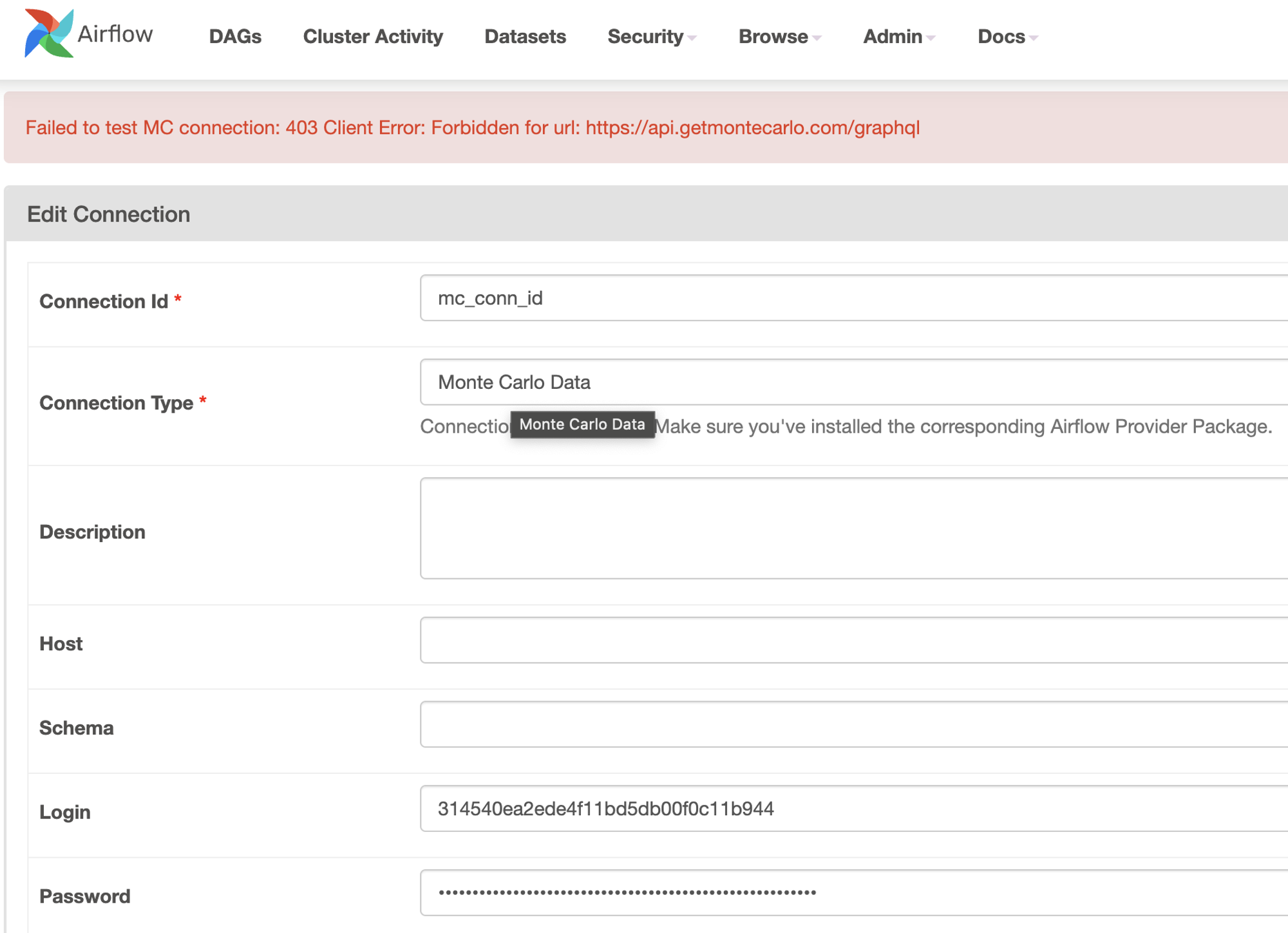
Task: Switch to the Datasets page
Action: 525,37
